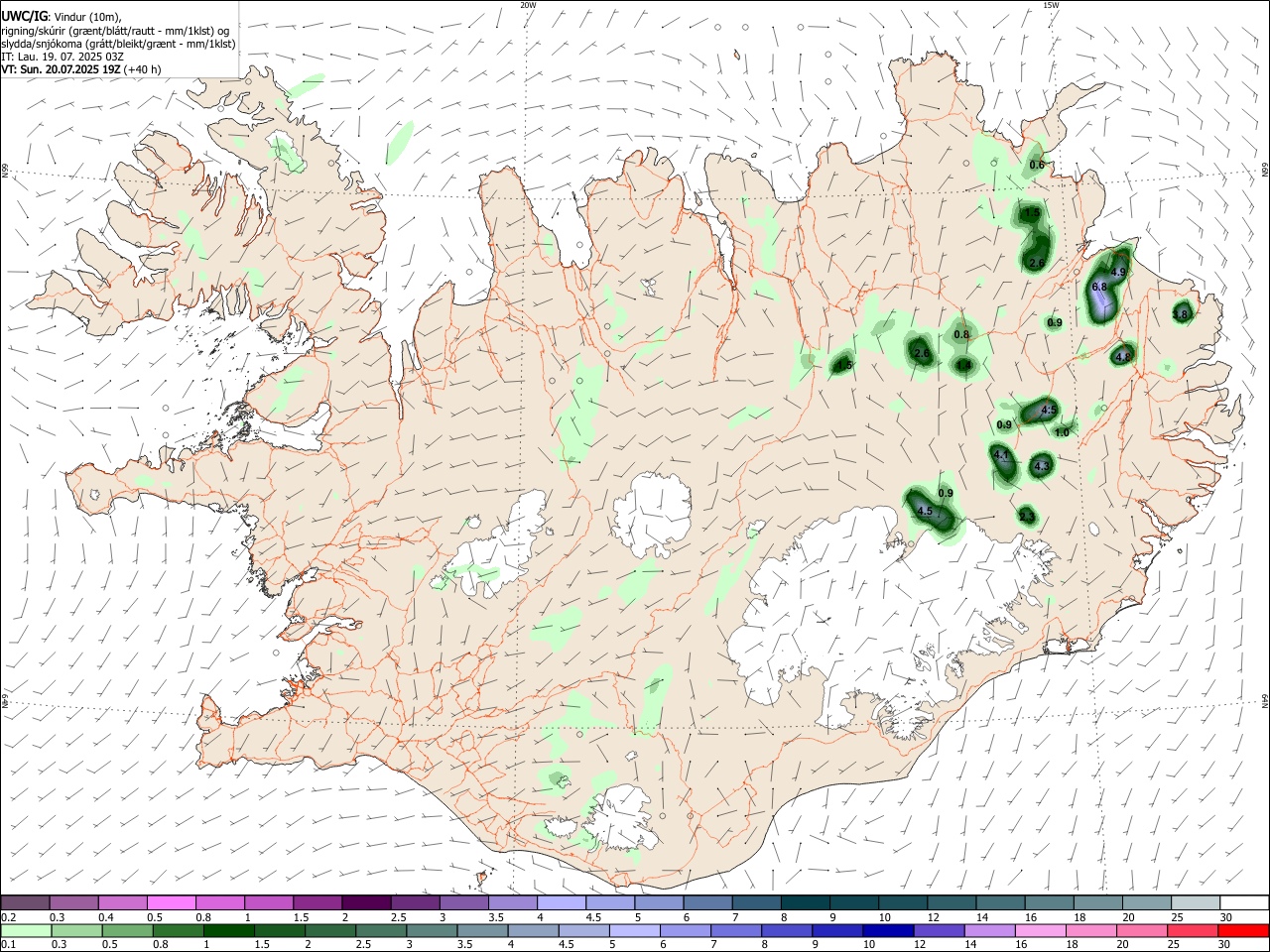
Task: Select the dusky plum 0.2–0.3 snow swatch
Action: [x=26, y=902]
